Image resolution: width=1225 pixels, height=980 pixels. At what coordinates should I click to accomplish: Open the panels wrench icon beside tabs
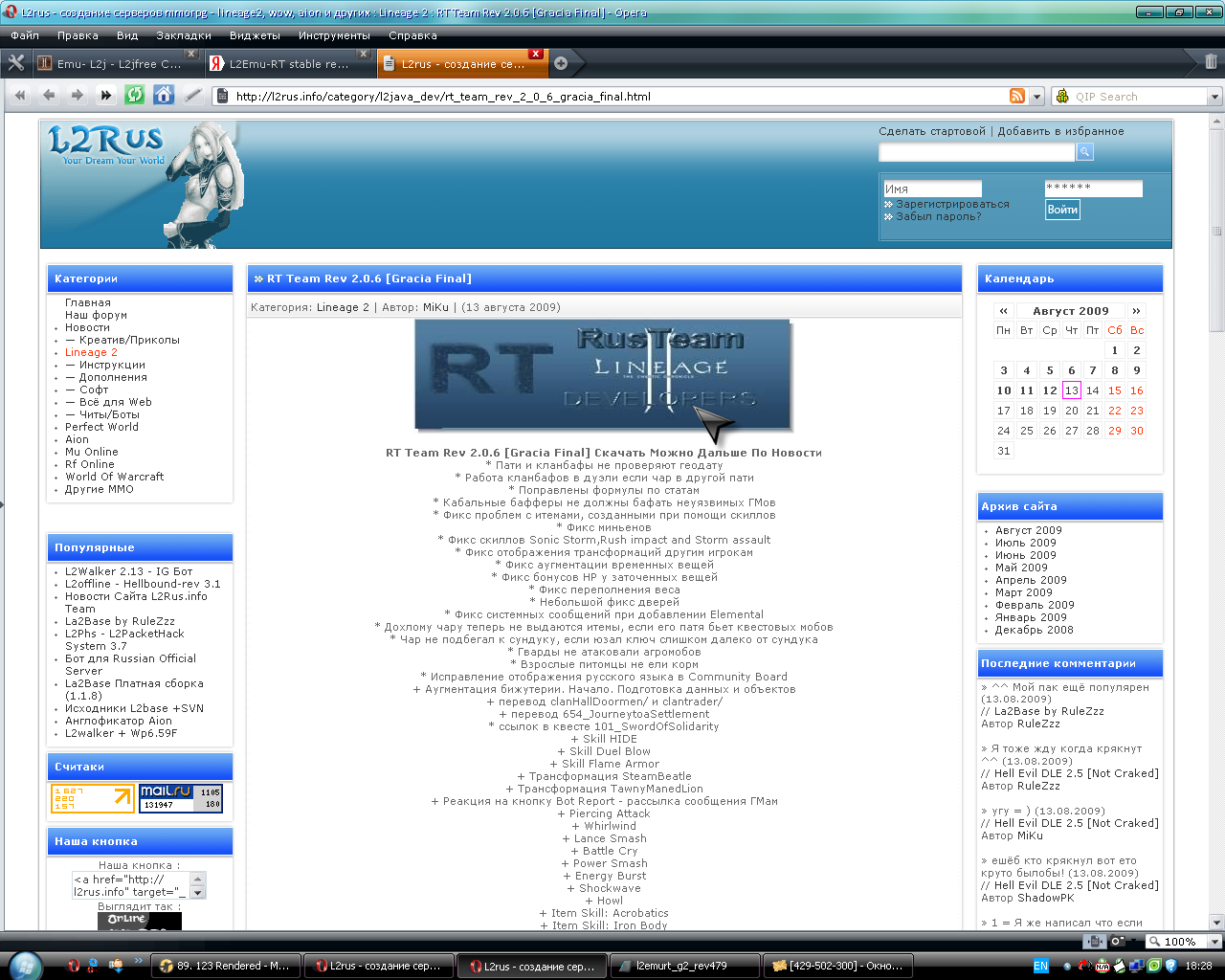click(x=16, y=63)
